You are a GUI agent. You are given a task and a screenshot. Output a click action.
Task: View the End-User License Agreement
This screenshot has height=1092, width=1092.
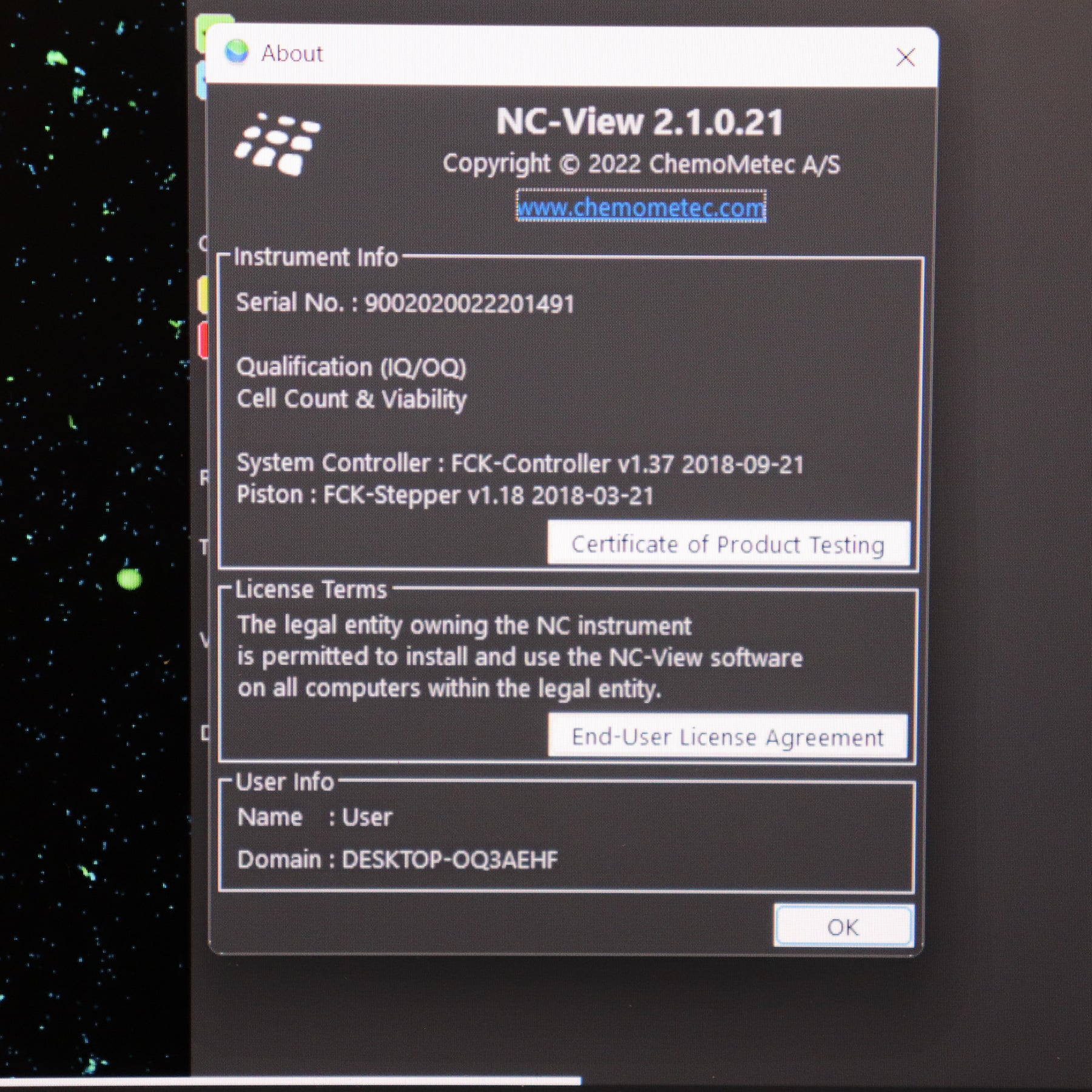point(727,736)
